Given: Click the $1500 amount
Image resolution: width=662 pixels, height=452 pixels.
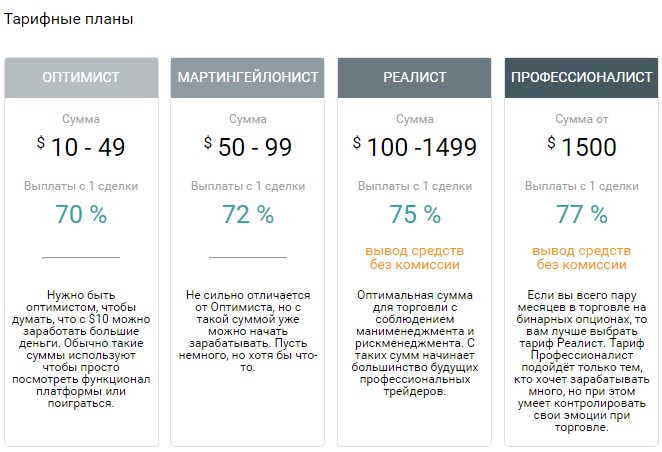Looking at the screenshot, I should 581,147.
